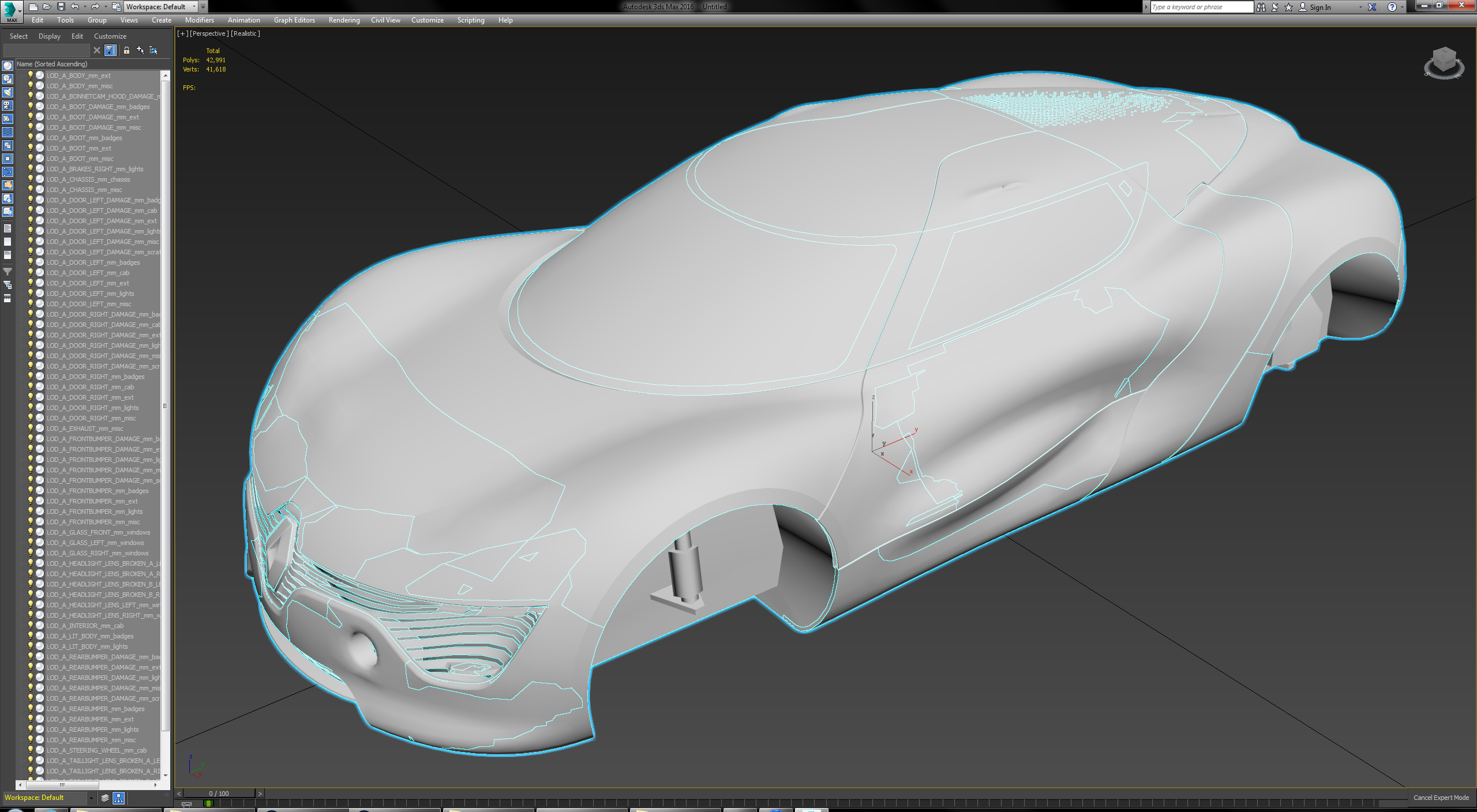Expand the bottom Workspace: Default selector arrow
Screen dimensions: 1477x812
tap(91, 798)
